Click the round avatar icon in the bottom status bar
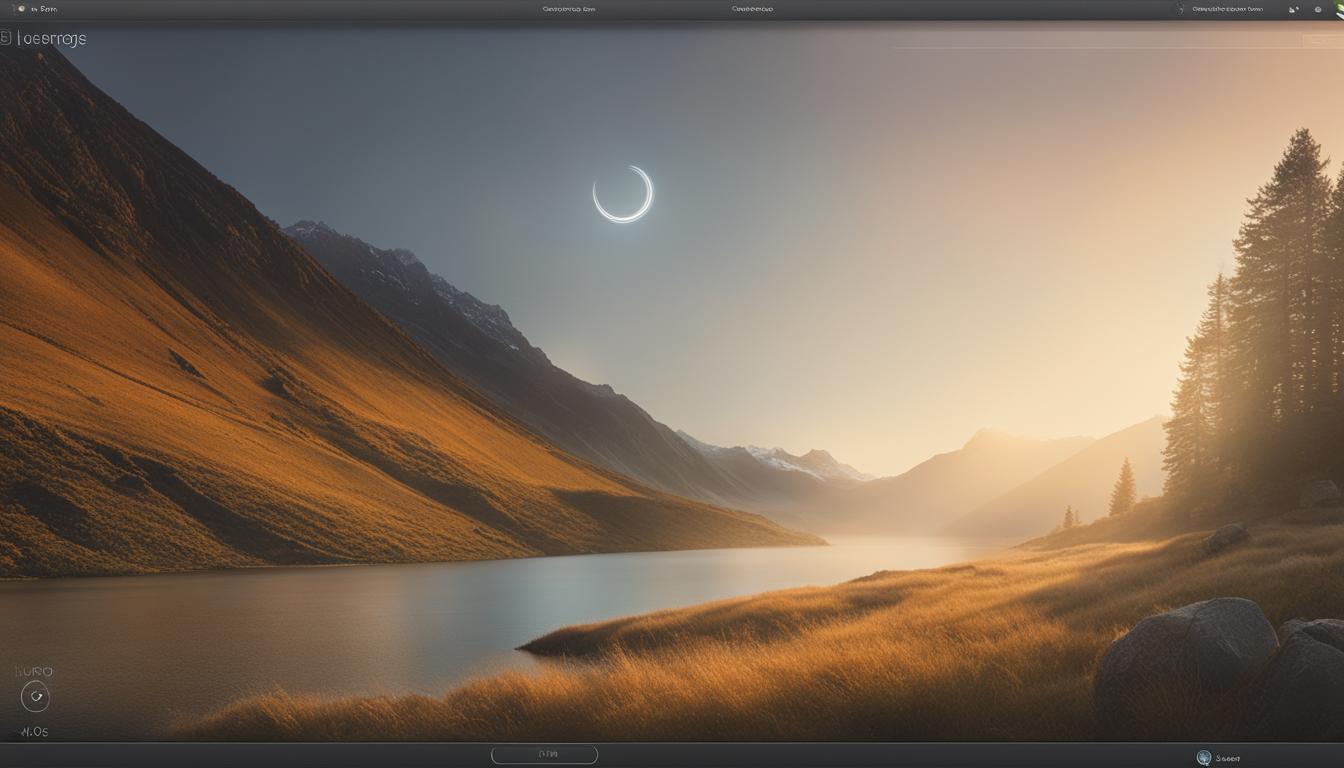 click(x=1204, y=757)
